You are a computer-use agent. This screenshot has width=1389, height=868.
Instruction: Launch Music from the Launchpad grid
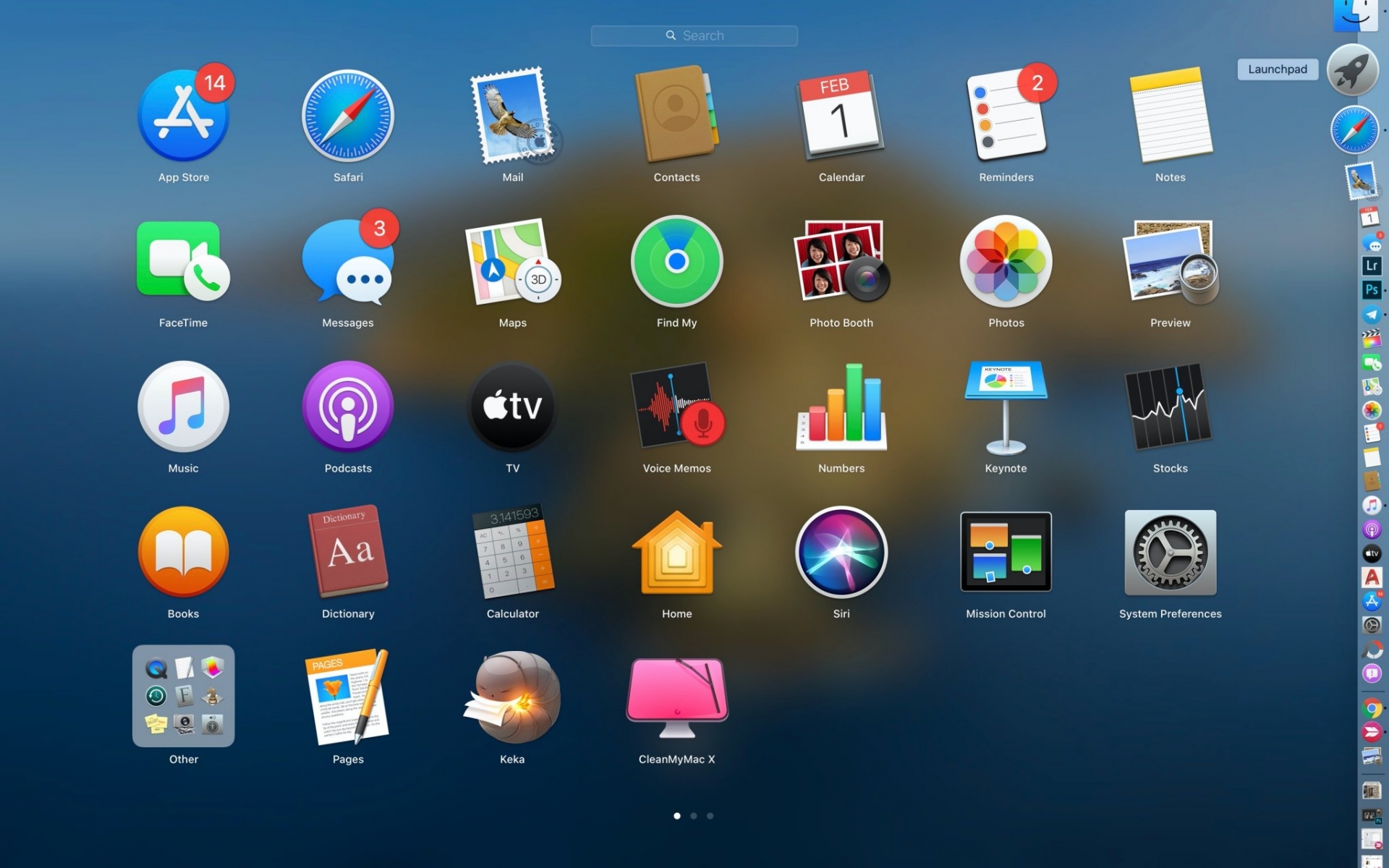(x=184, y=407)
